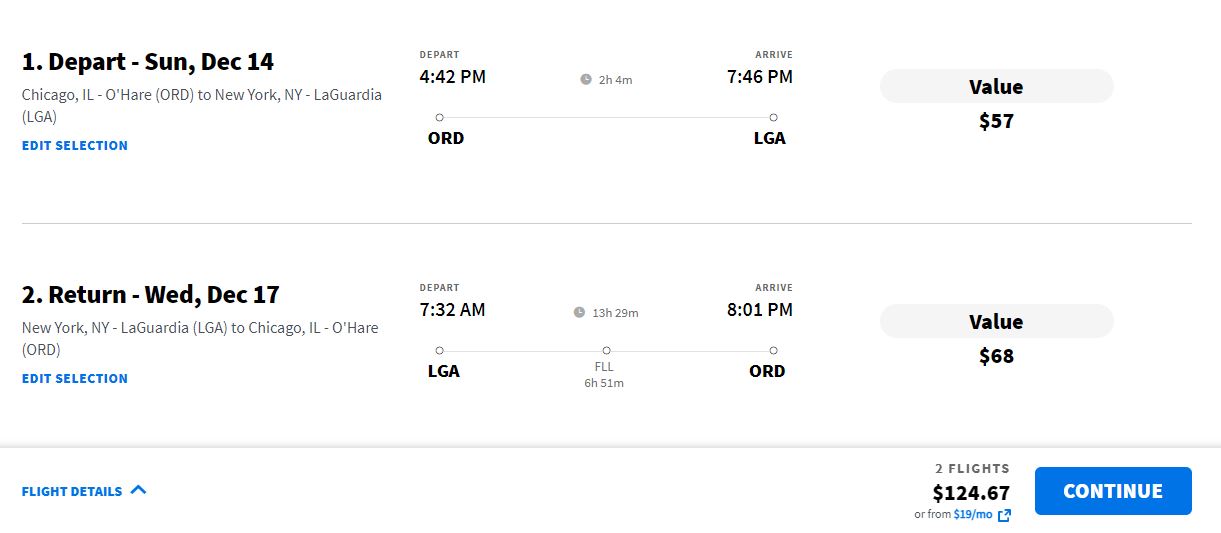The height and width of the screenshot is (533, 1221).
Task: Click the ORD arrival circle on return route
Action: click(x=773, y=350)
